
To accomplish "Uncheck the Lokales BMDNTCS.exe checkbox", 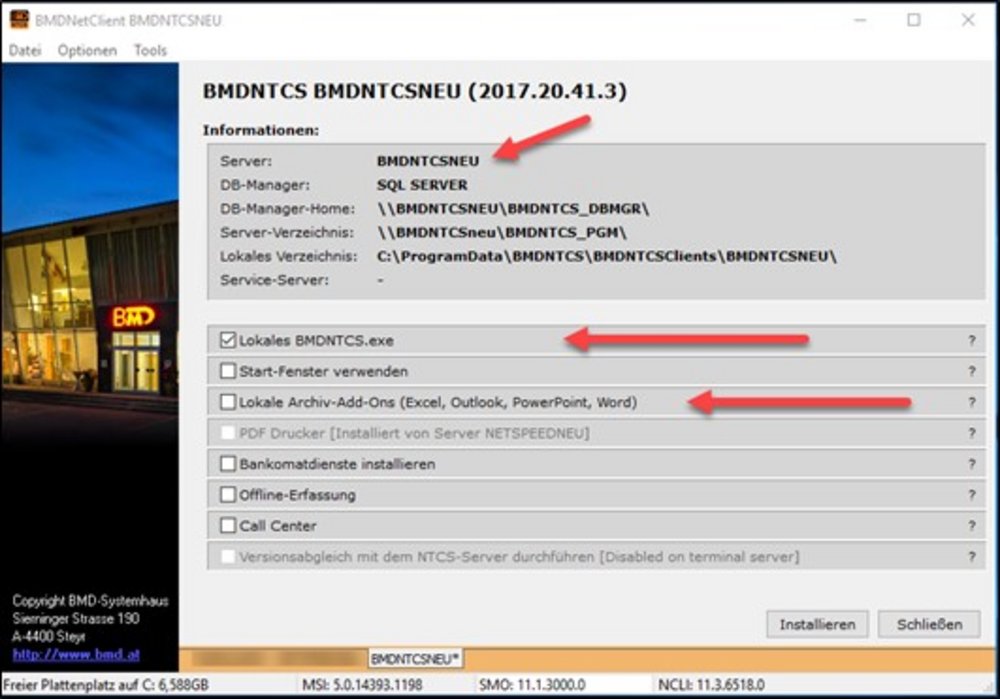I will coord(228,340).
